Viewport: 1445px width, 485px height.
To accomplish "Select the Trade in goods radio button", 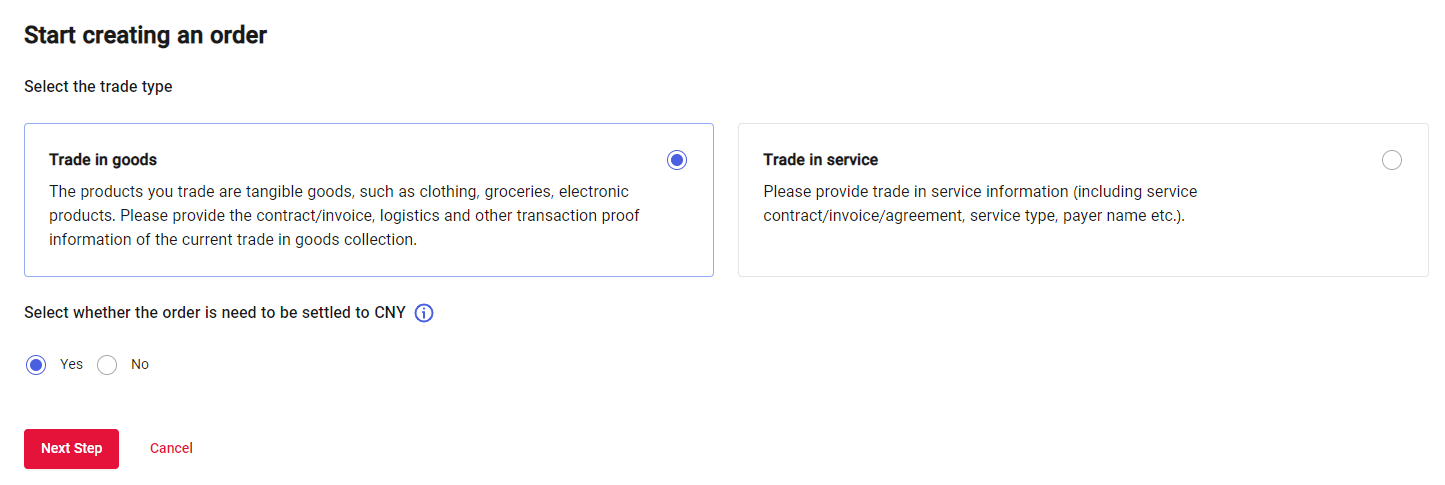I will click(677, 160).
